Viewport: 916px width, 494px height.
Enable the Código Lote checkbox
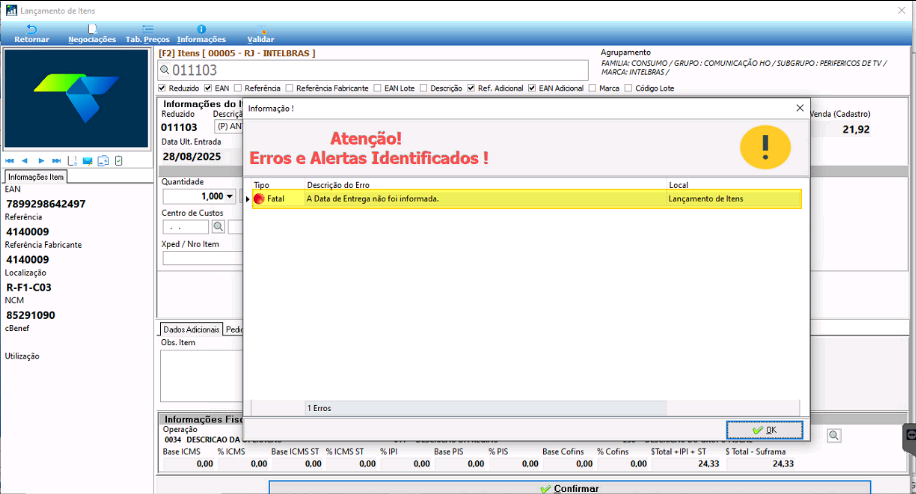tap(629, 88)
